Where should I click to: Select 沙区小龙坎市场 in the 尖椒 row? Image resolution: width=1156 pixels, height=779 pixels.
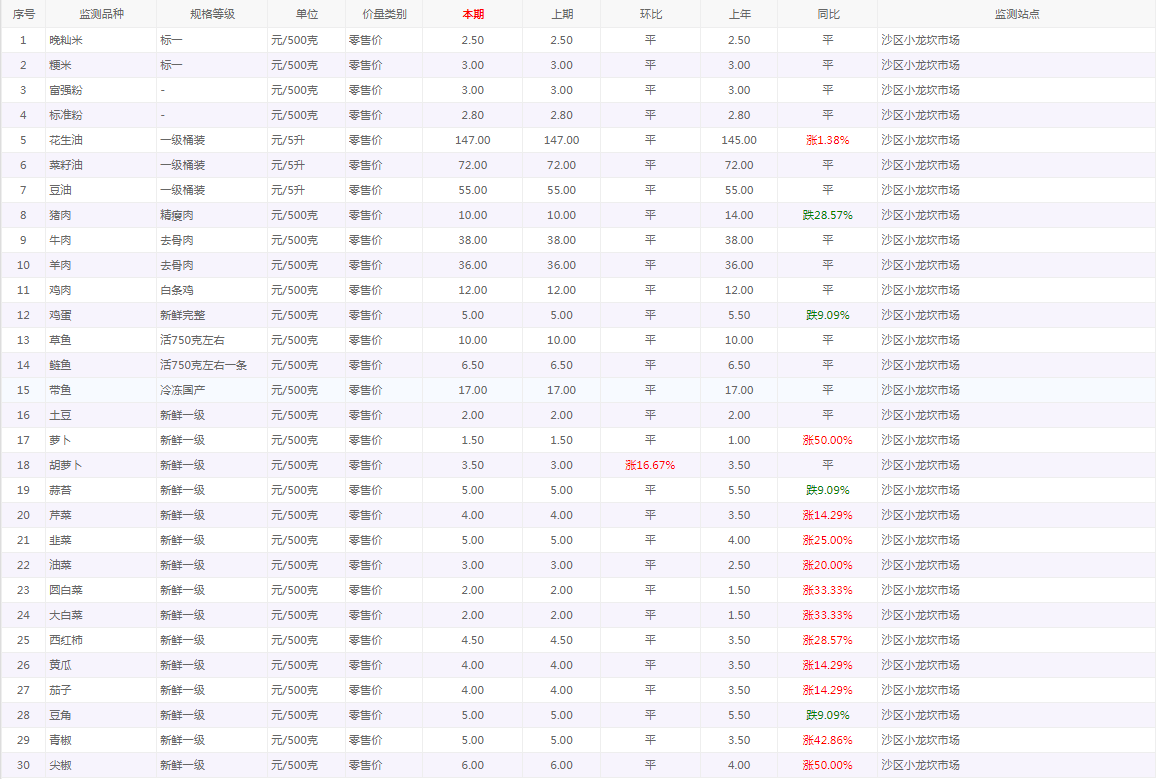click(x=920, y=765)
